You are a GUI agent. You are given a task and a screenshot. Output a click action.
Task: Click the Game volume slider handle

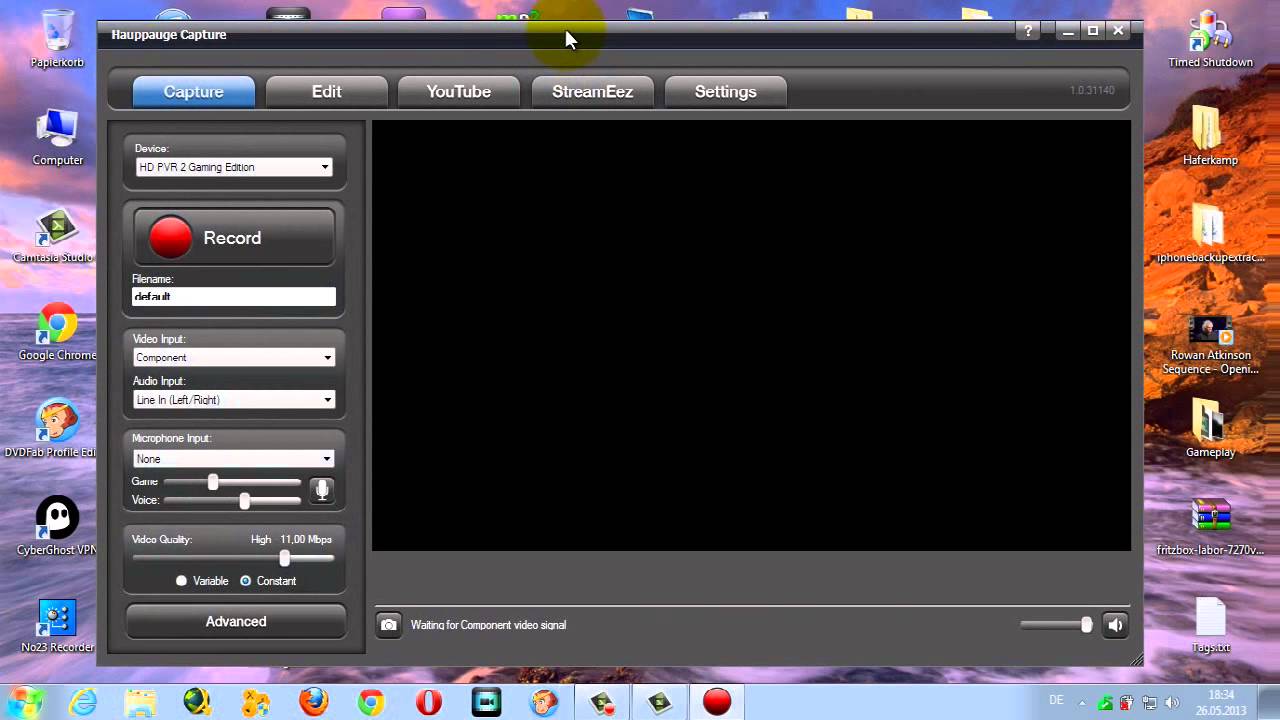click(x=212, y=482)
